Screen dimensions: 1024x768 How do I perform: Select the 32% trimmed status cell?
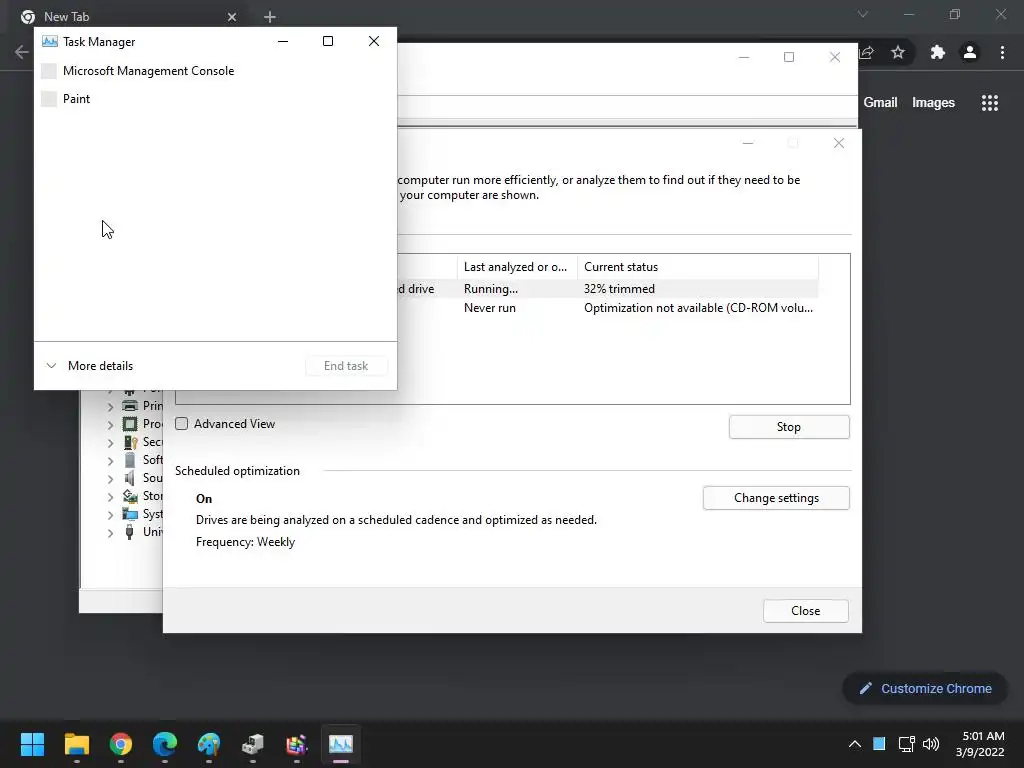click(x=619, y=289)
